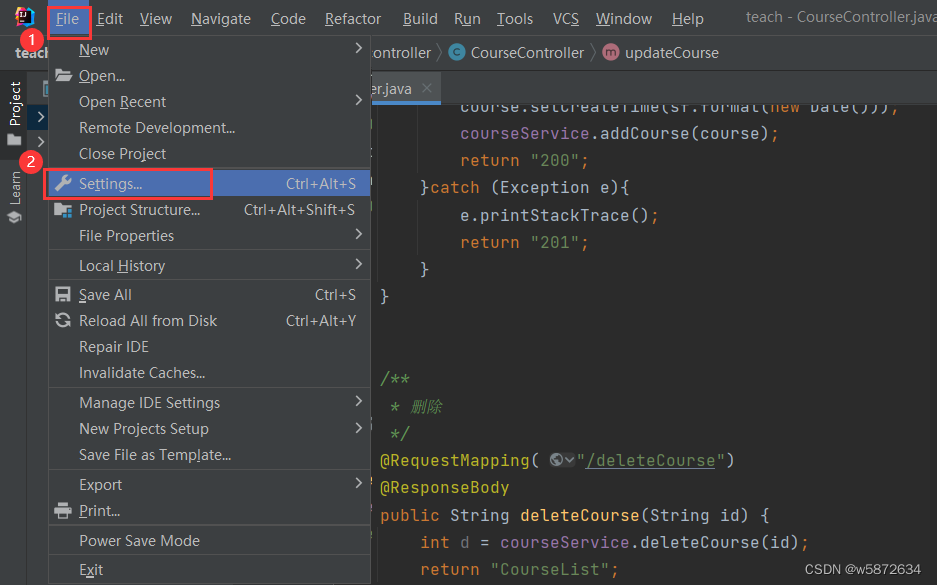The width and height of the screenshot is (937, 585).
Task: Click the CourseController class icon in breadcrumb
Action: 456,53
